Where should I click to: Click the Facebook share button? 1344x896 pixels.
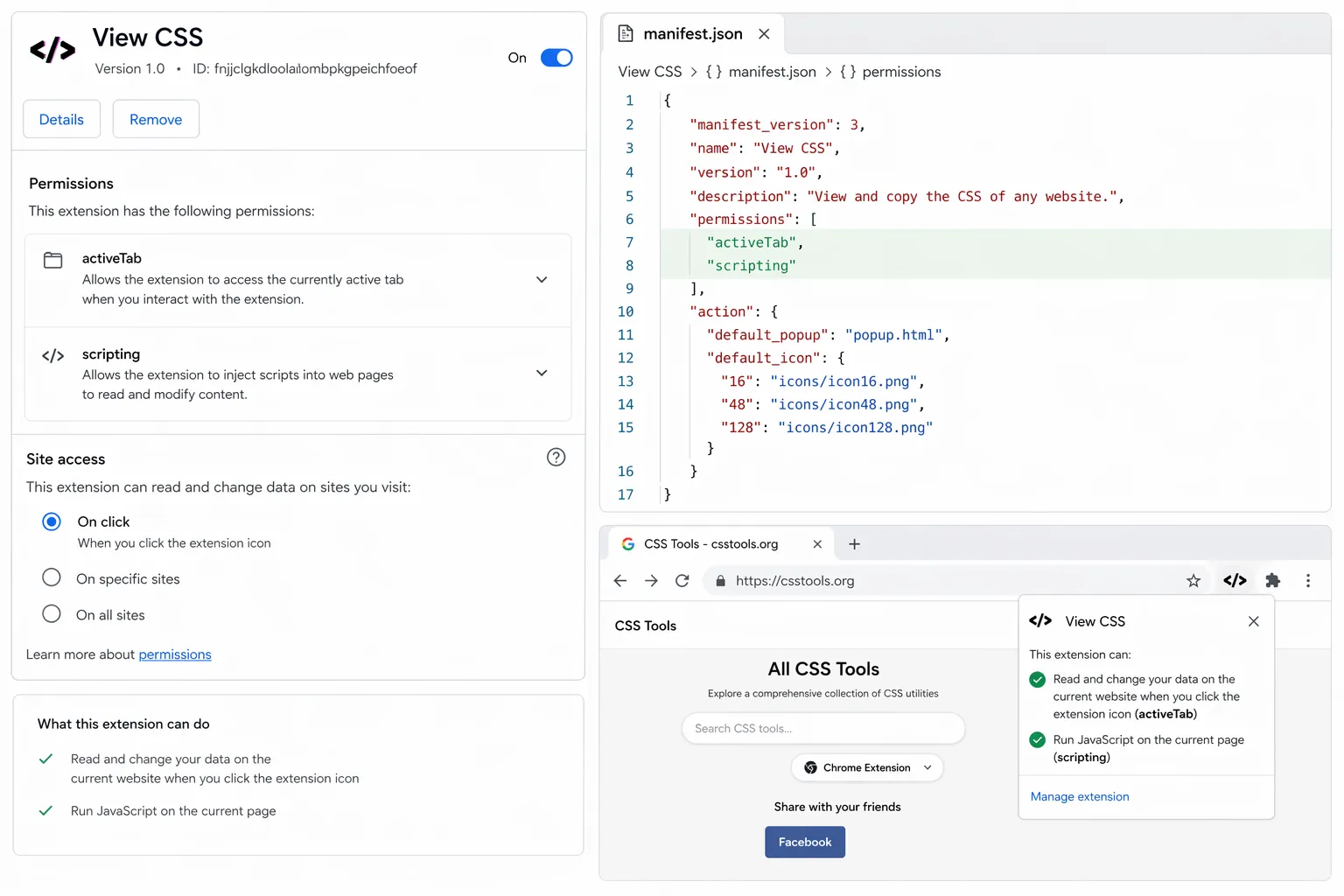coord(805,842)
